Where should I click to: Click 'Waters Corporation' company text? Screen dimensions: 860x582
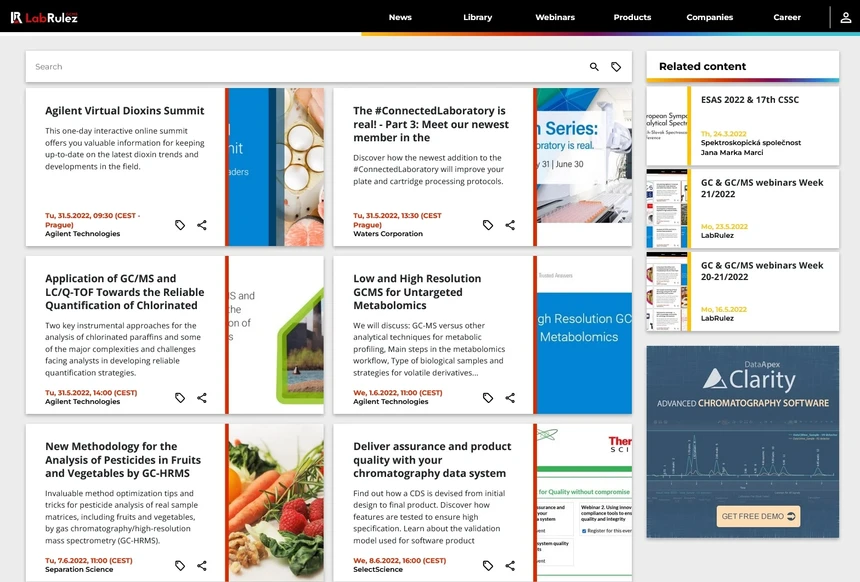pos(388,234)
